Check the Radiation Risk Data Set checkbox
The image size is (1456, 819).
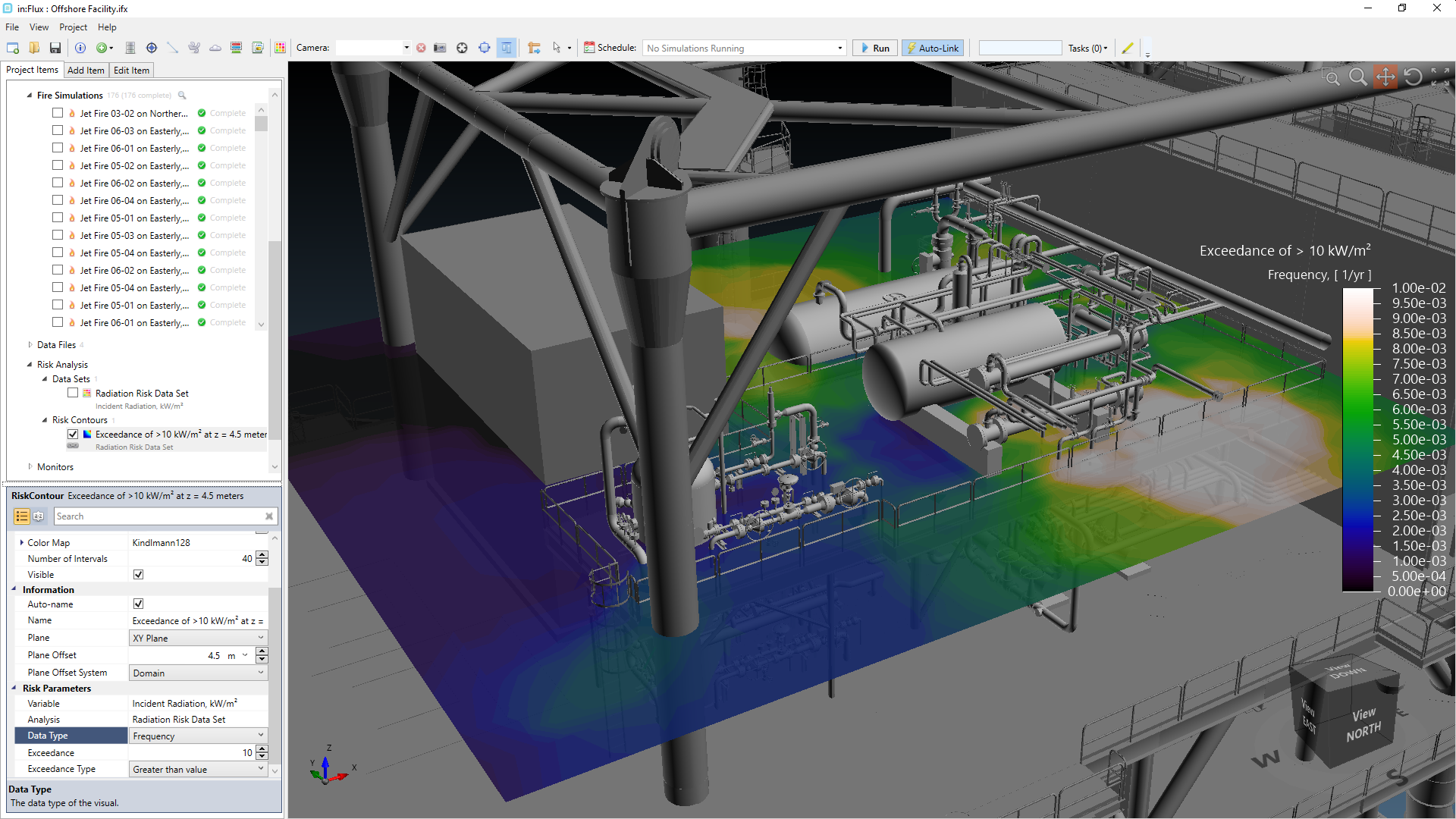[73, 393]
